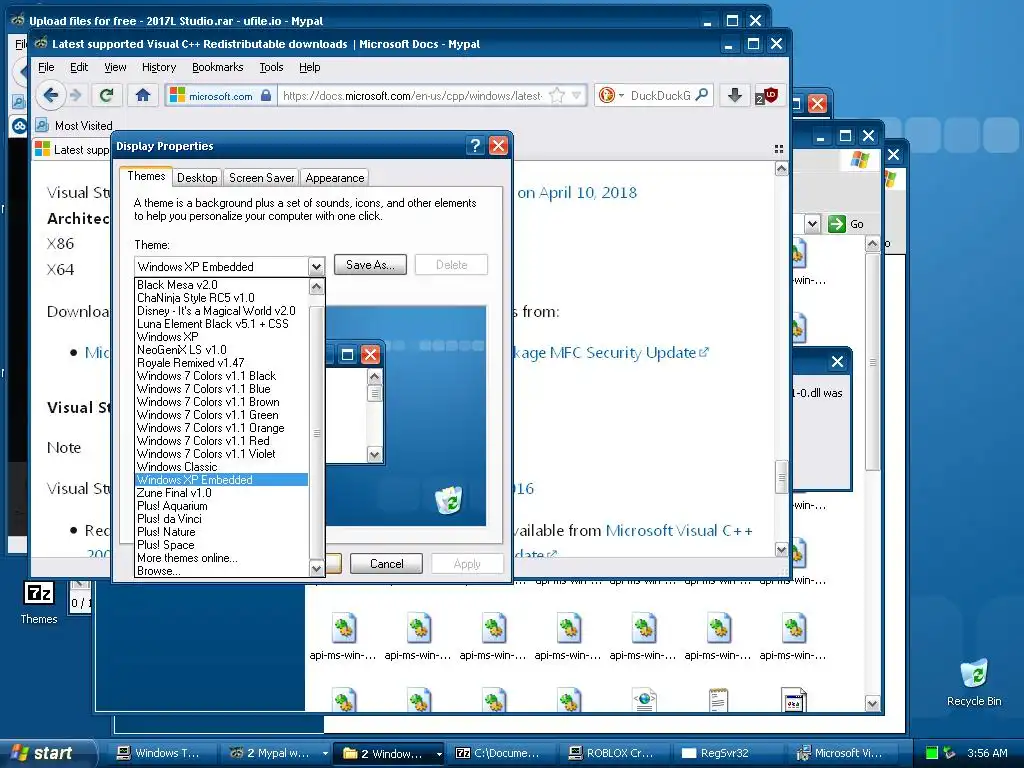
Task: Click the browser Forward arrow button
Action: (76, 95)
